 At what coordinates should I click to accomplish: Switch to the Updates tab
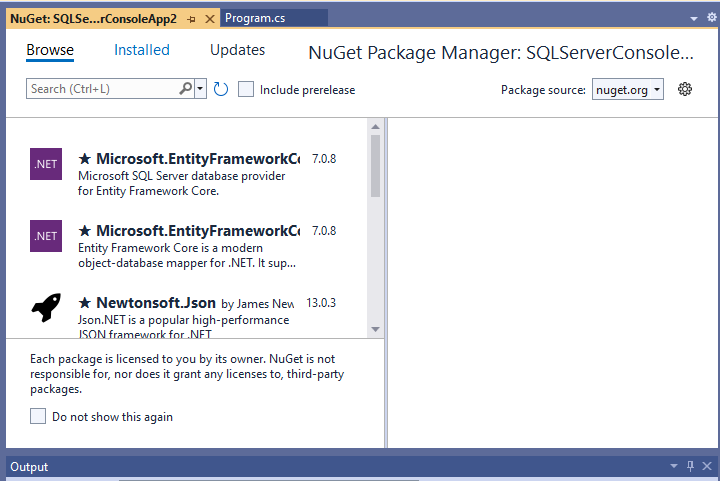[237, 50]
